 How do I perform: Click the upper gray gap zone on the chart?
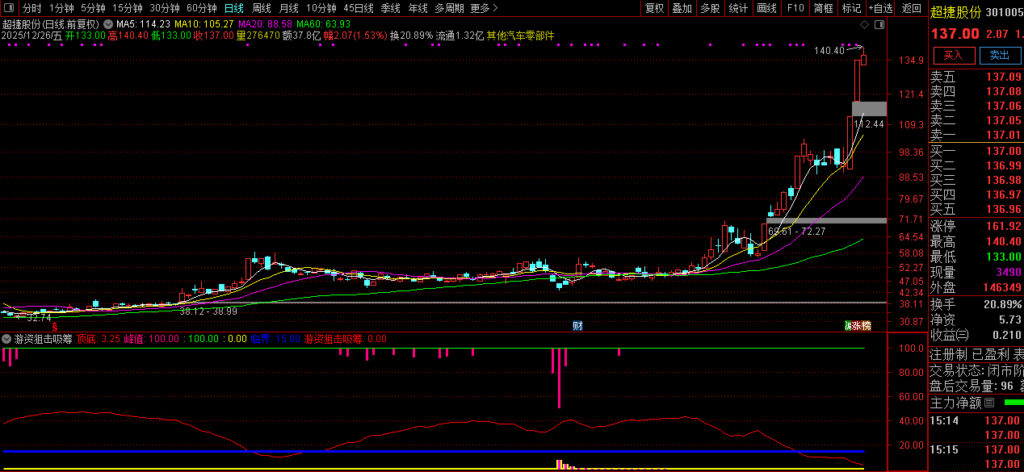pos(868,108)
